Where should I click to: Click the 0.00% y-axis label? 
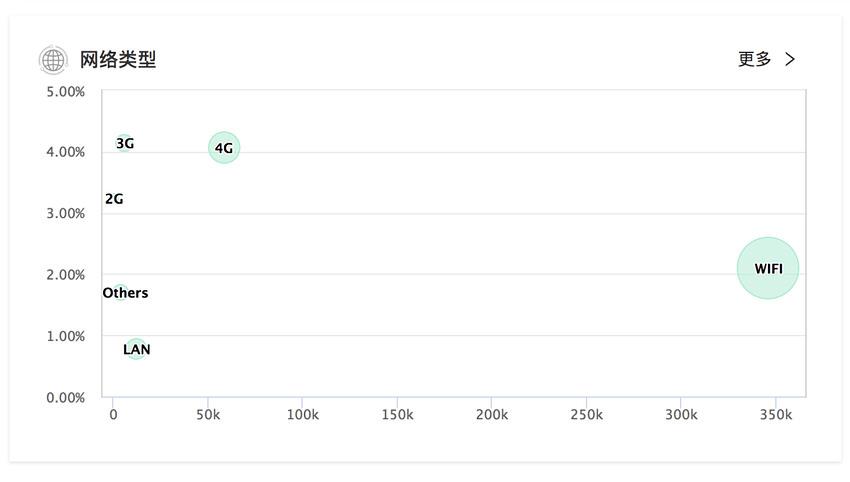tap(66, 398)
